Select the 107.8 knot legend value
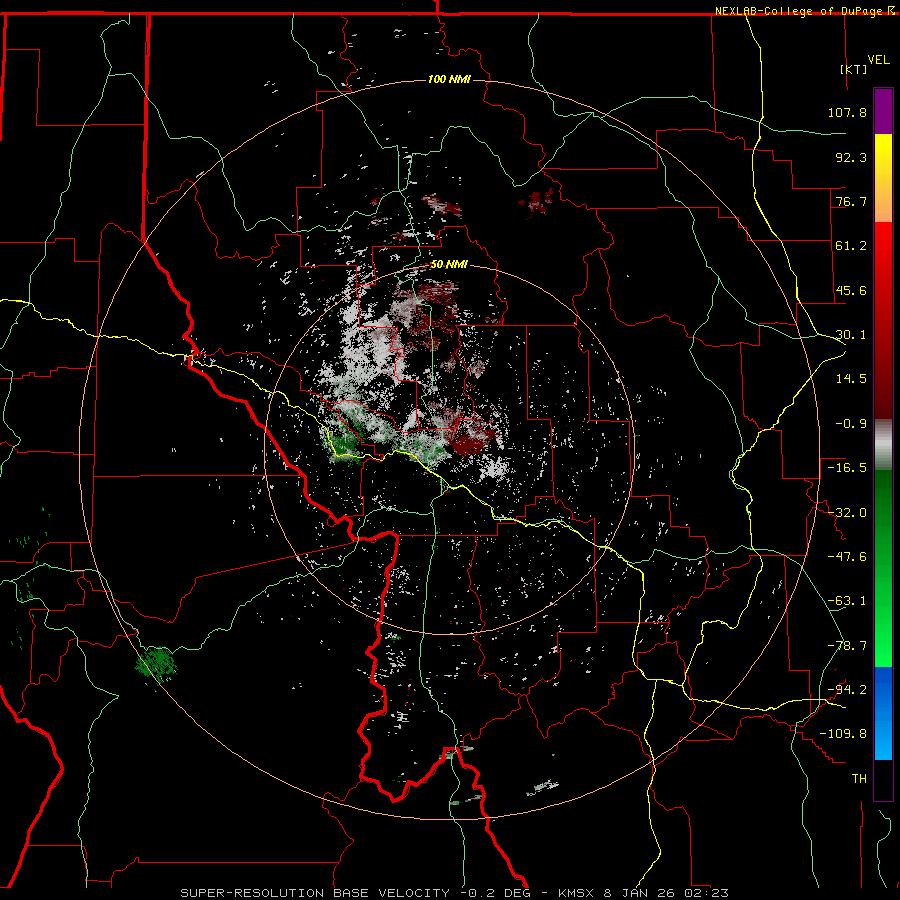This screenshot has width=900, height=900. click(x=847, y=112)
